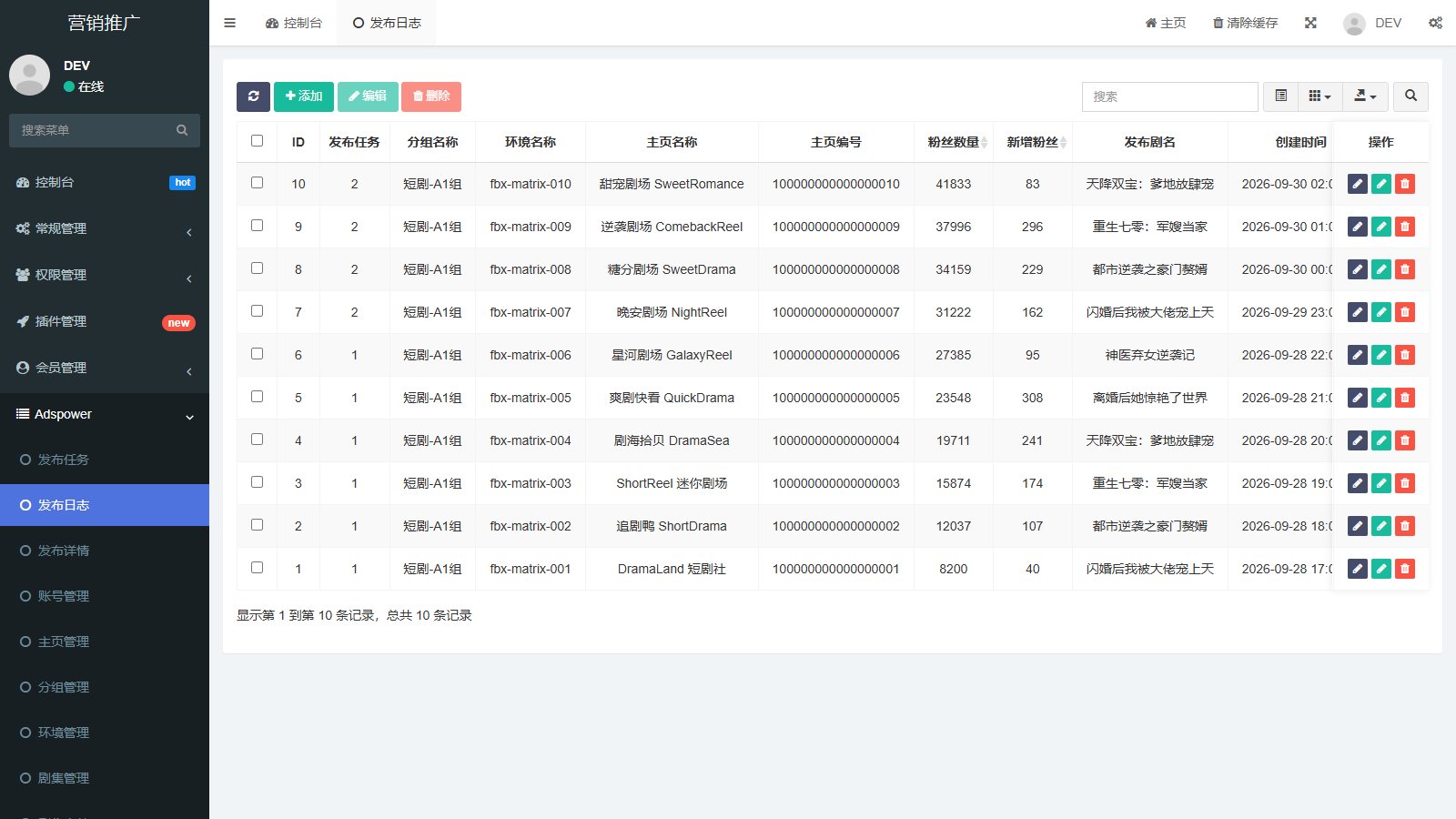Click the refresh table button
Viewport: 1456px width, 819px height.
tap(253, 96)
